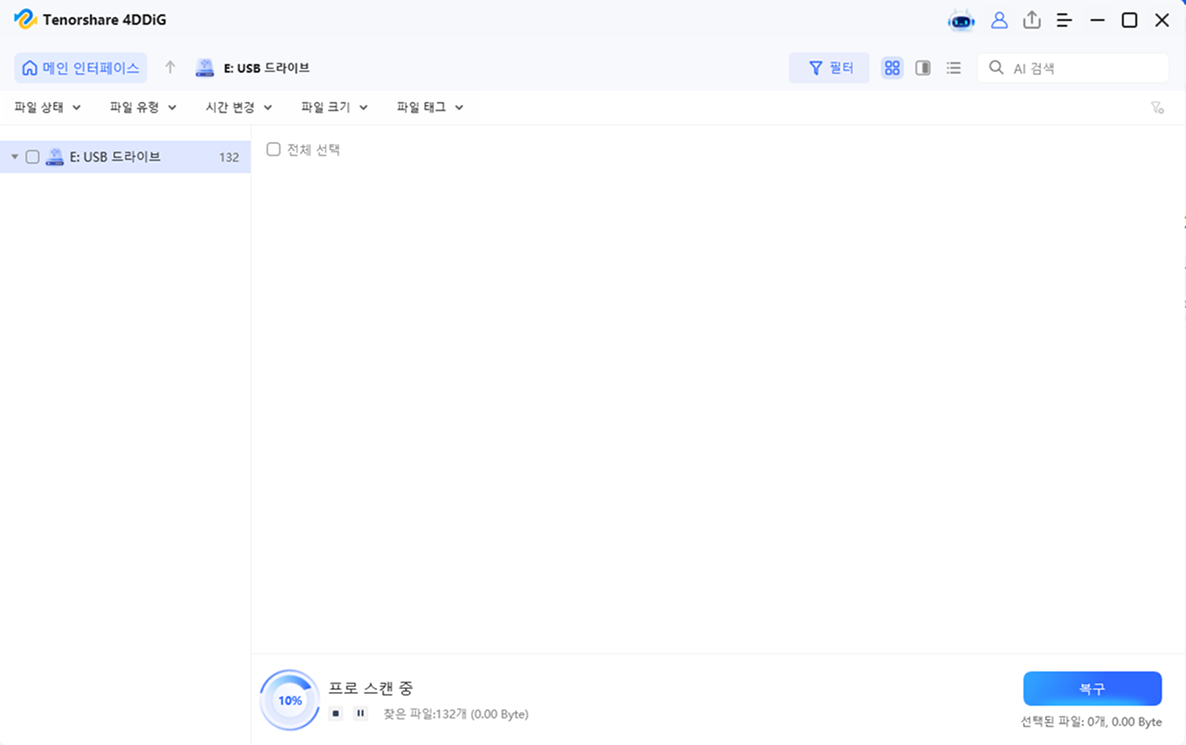Click the Tenorshare 4DDiG logo
The image size is (1186, 745).
(x=25, y=20)
